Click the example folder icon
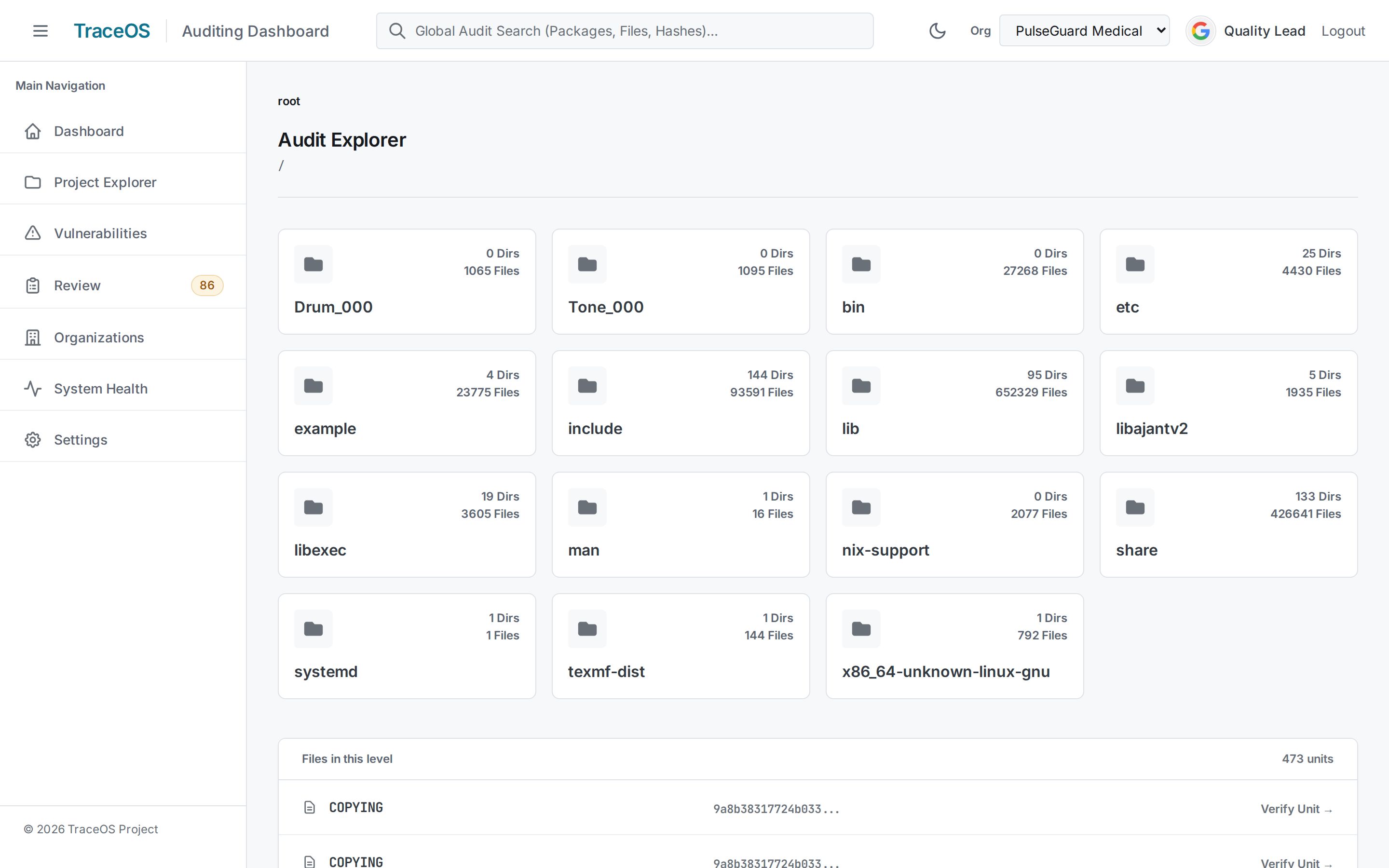Viewport: 1389px width, 868px height. tap(313, 386)
